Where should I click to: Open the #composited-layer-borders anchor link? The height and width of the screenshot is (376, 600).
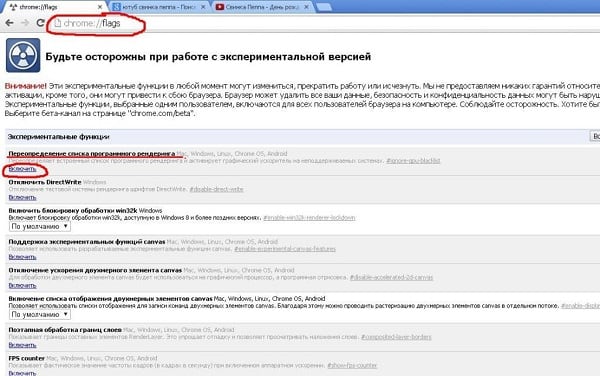(x=396, y=337)
